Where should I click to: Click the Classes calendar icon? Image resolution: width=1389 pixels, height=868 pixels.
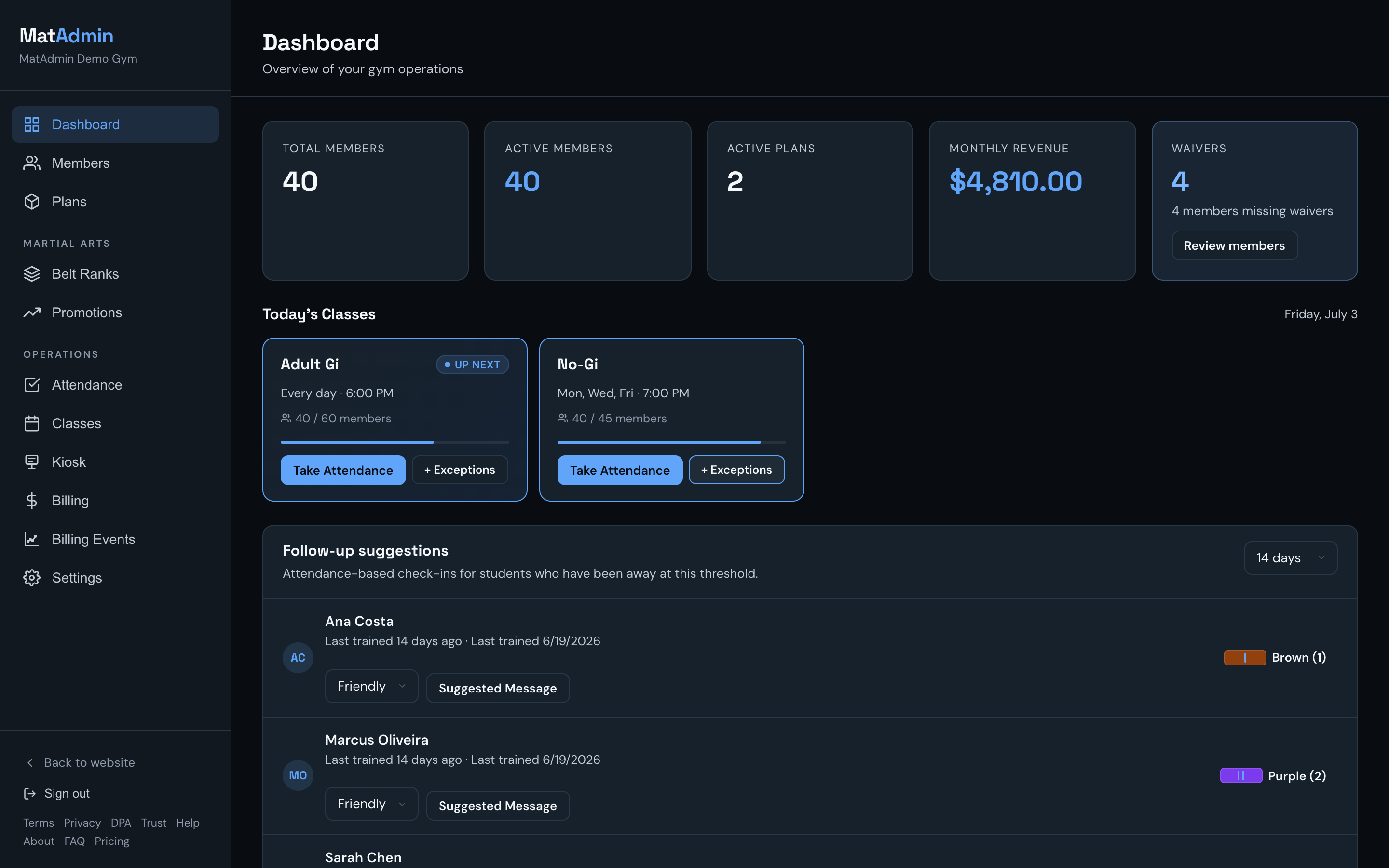[x=31, y=423]
